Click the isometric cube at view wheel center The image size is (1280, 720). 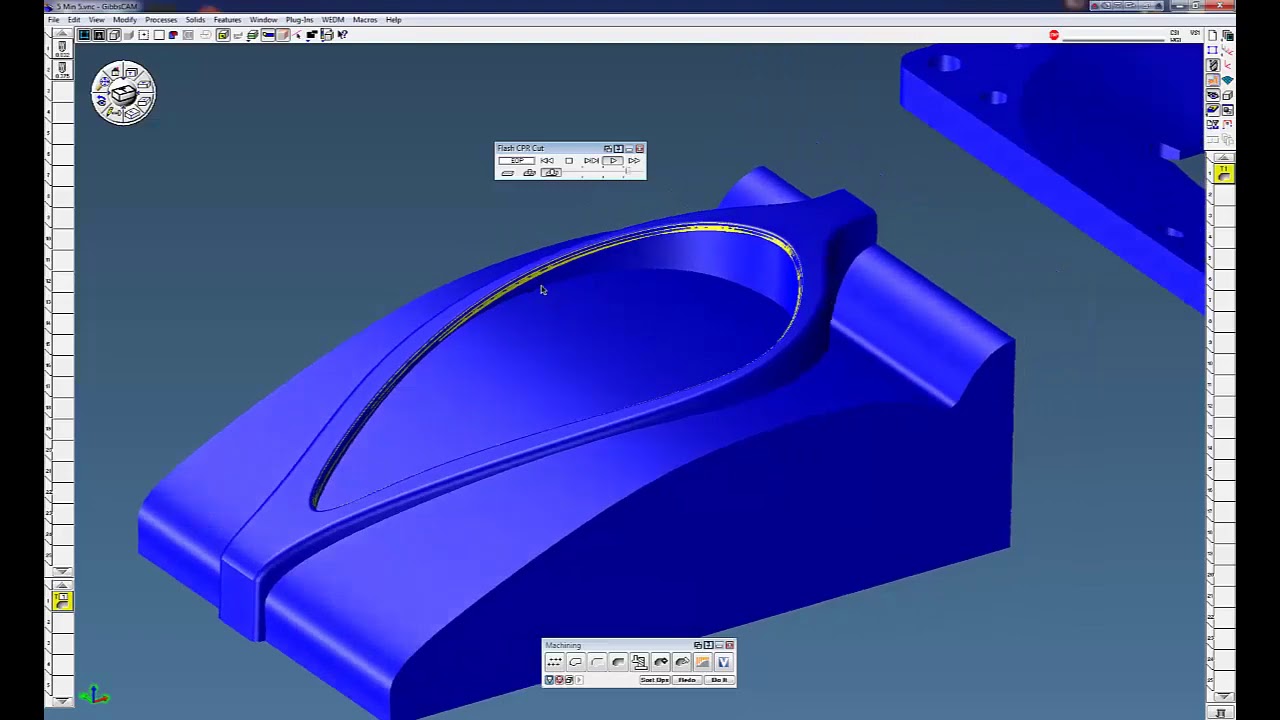(x=123, y=94)
